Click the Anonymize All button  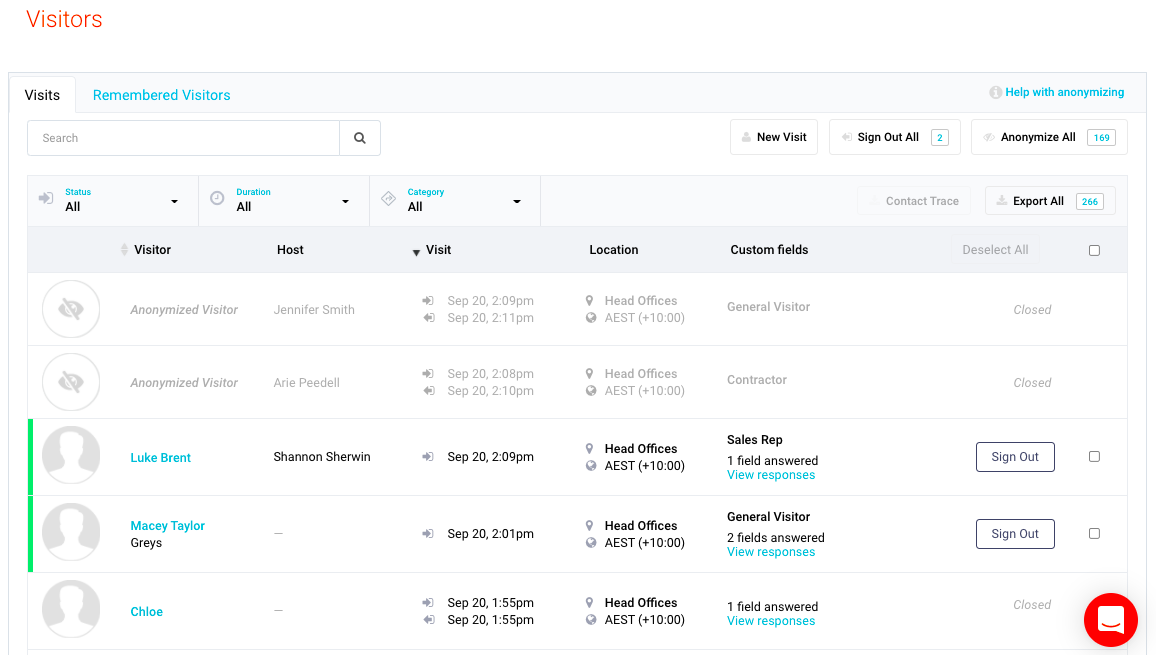pyautogui.click(x=1049, y=137)
